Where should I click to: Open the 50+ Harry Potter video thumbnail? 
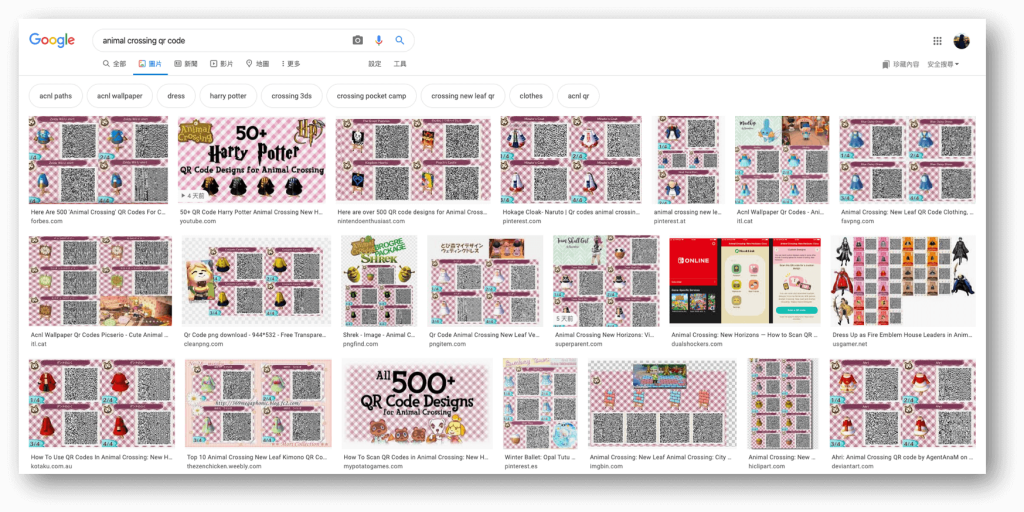[x=251, y=160]
